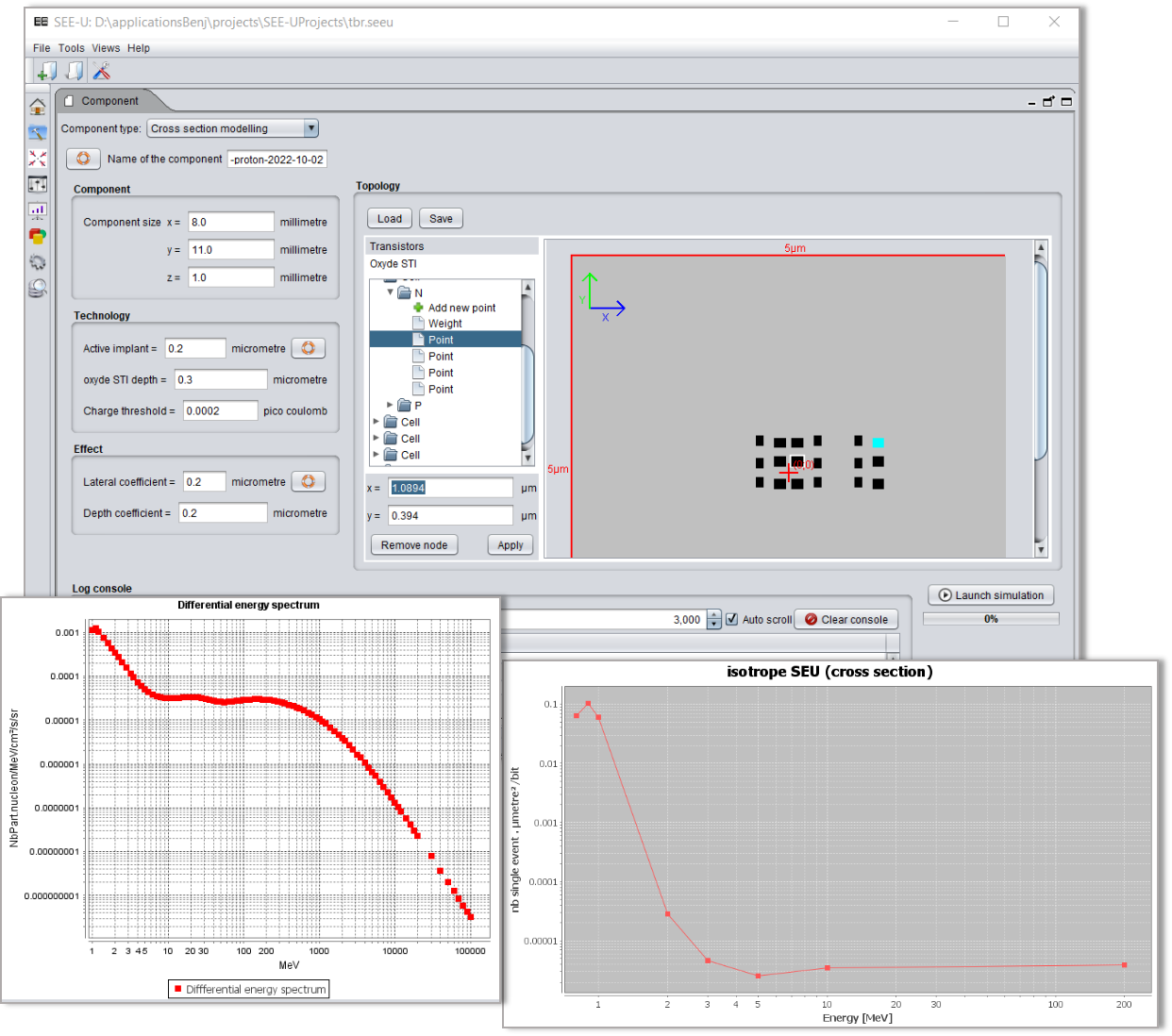
Task: Click the Save topology button
Action: pyautogui.click(x=441, y=219)
